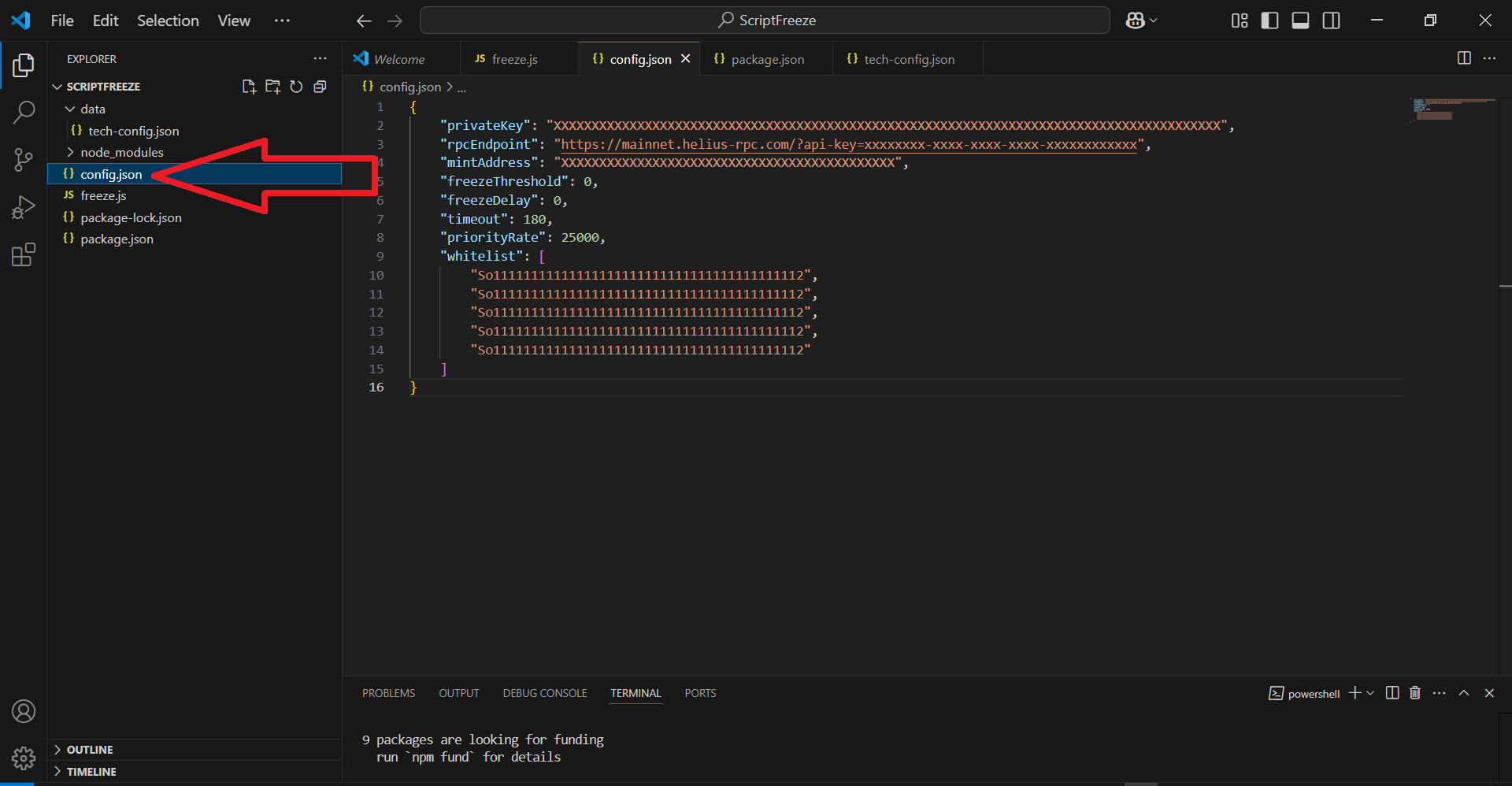This screenshot has height=786, width=1512.
Task: Open the Search view in activity bar
Action: point(24,113)
